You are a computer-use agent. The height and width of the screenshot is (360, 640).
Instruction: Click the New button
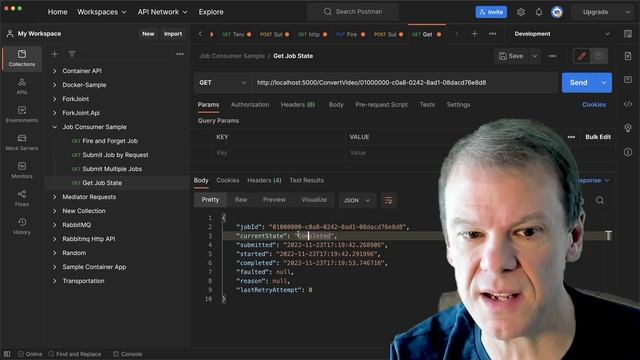click(x=148, y=34)
